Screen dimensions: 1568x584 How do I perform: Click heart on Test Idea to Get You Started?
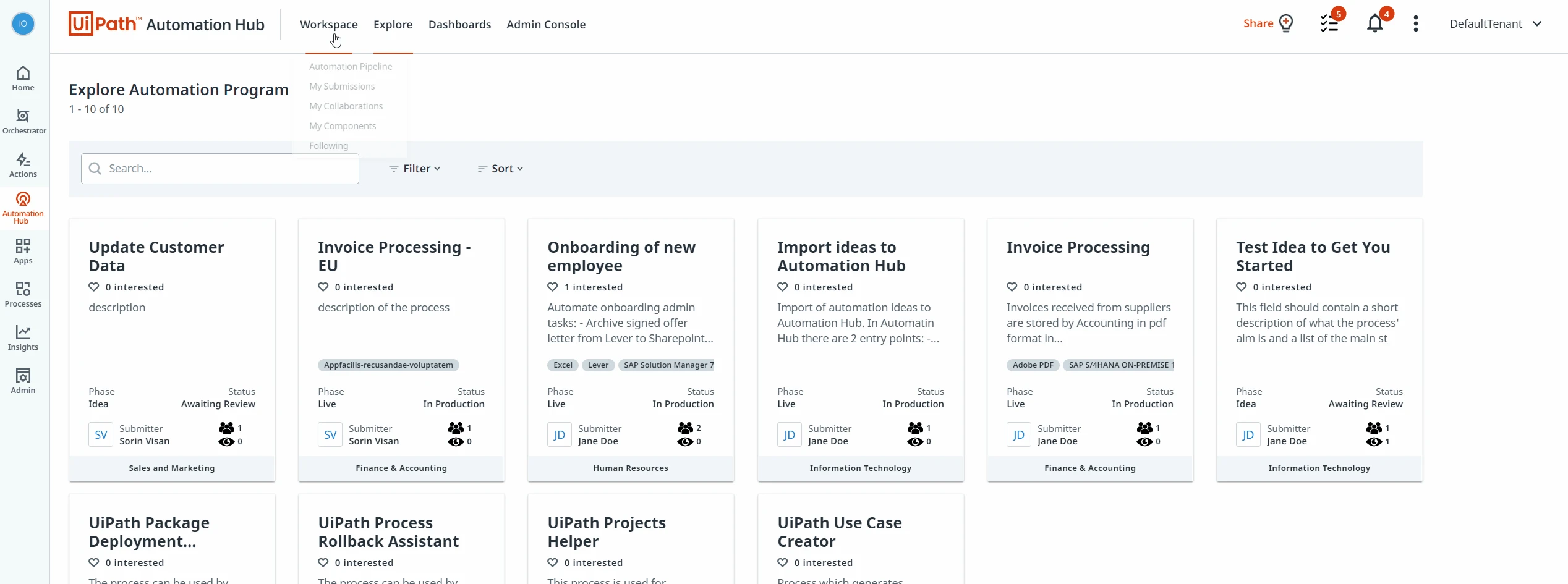pyautogui.click(x=1242, y=287)
